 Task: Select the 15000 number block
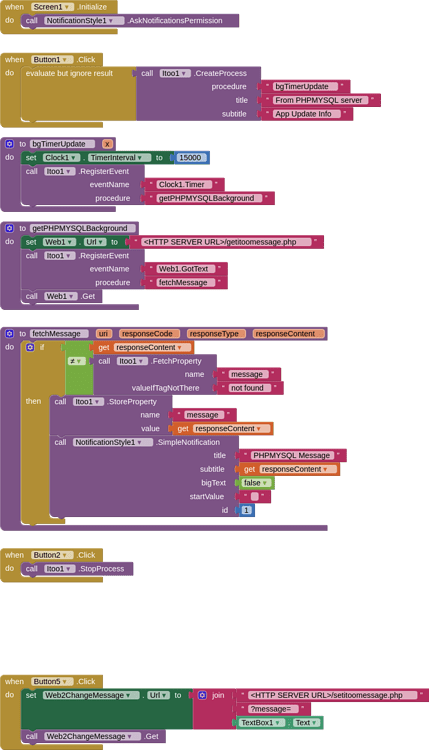click(x=191, y=157)
